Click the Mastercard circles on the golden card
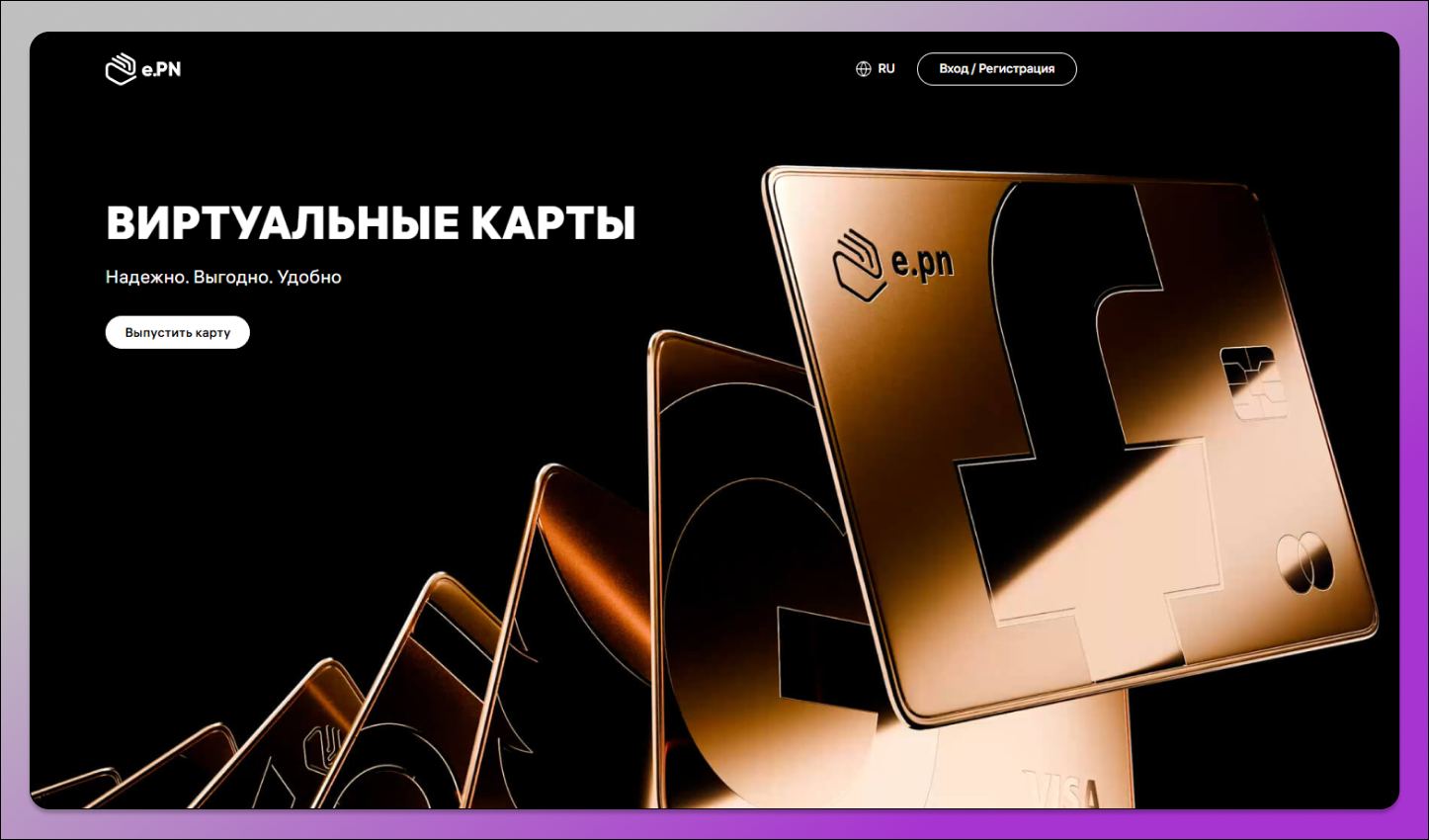 [1304, 565]
